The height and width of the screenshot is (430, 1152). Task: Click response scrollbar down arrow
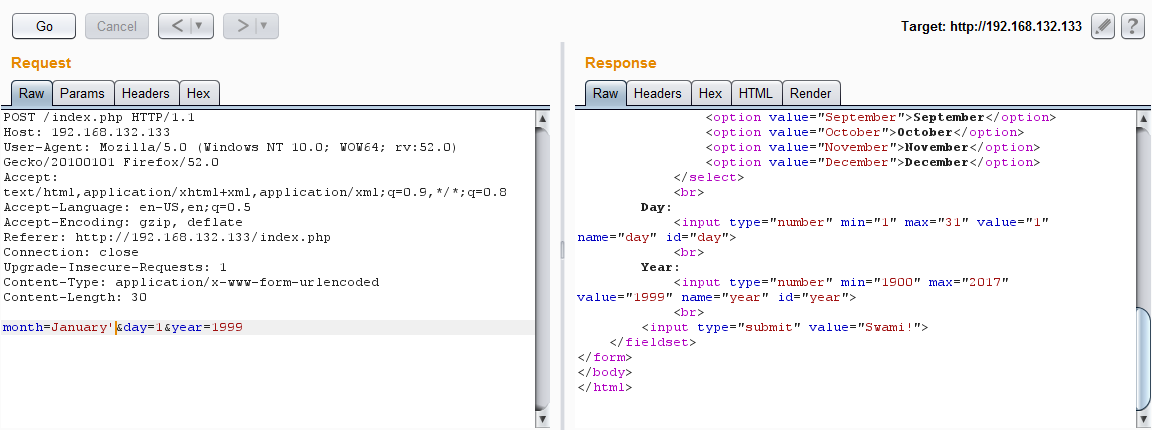pos(1144,419)
